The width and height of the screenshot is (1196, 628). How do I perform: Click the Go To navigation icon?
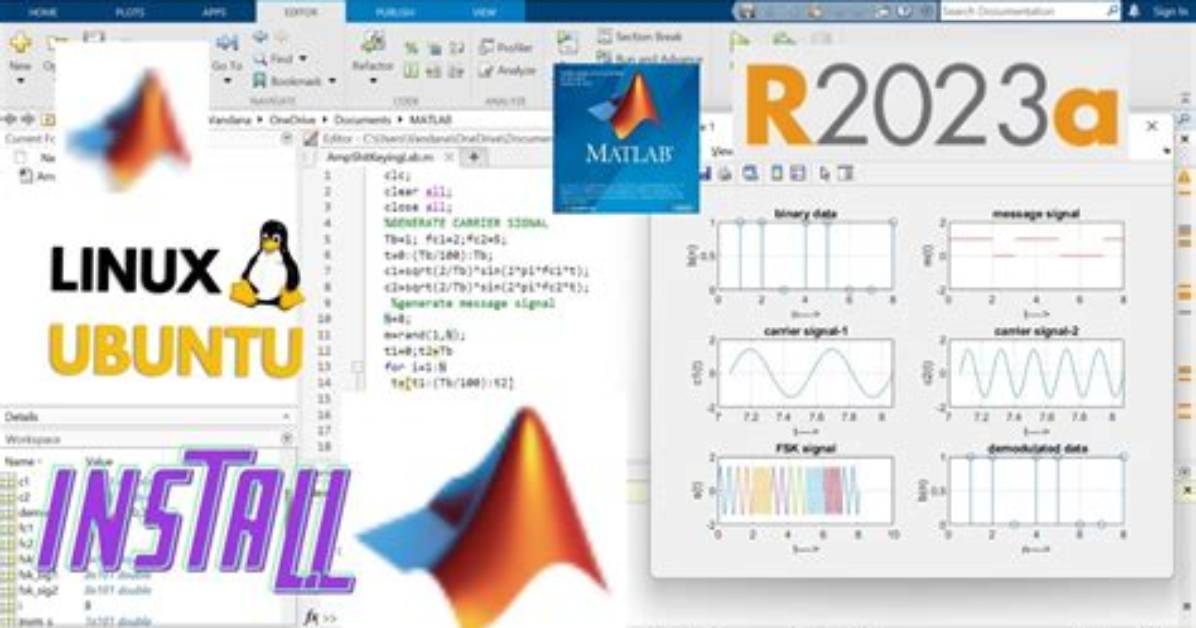227,43
